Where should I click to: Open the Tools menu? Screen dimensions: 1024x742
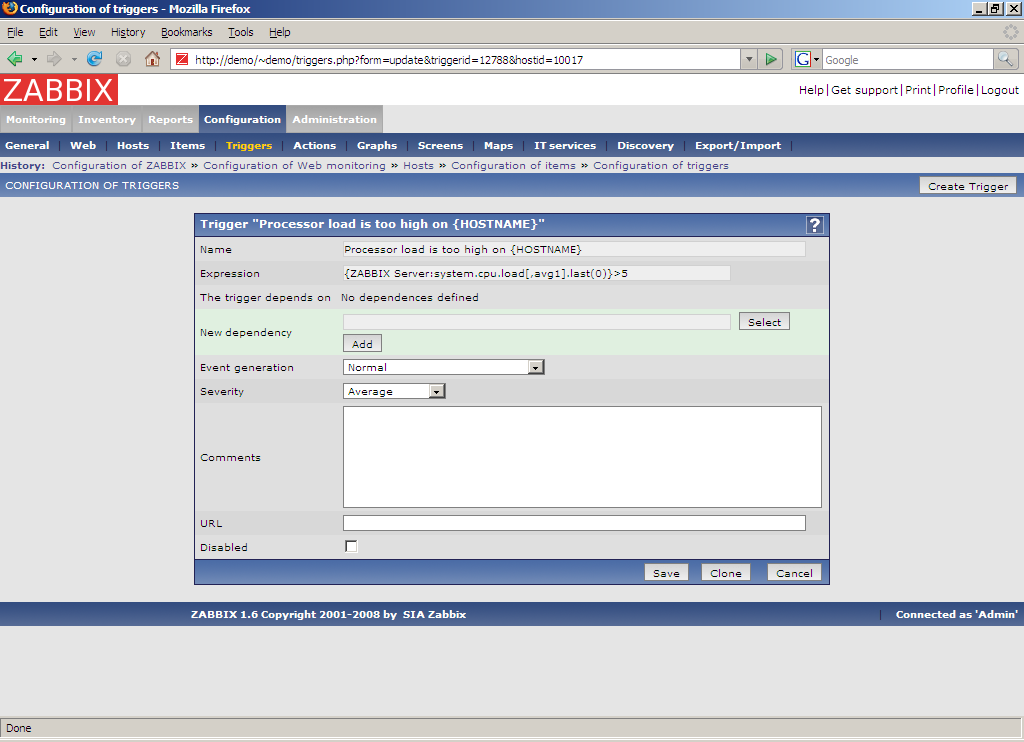pos(240,32)
